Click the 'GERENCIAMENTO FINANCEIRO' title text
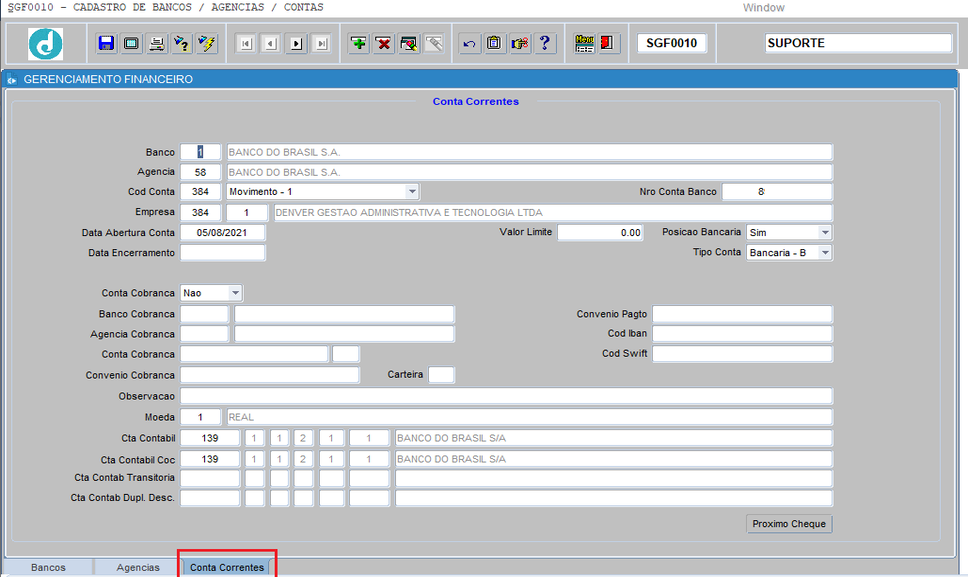 pos(108,80)
